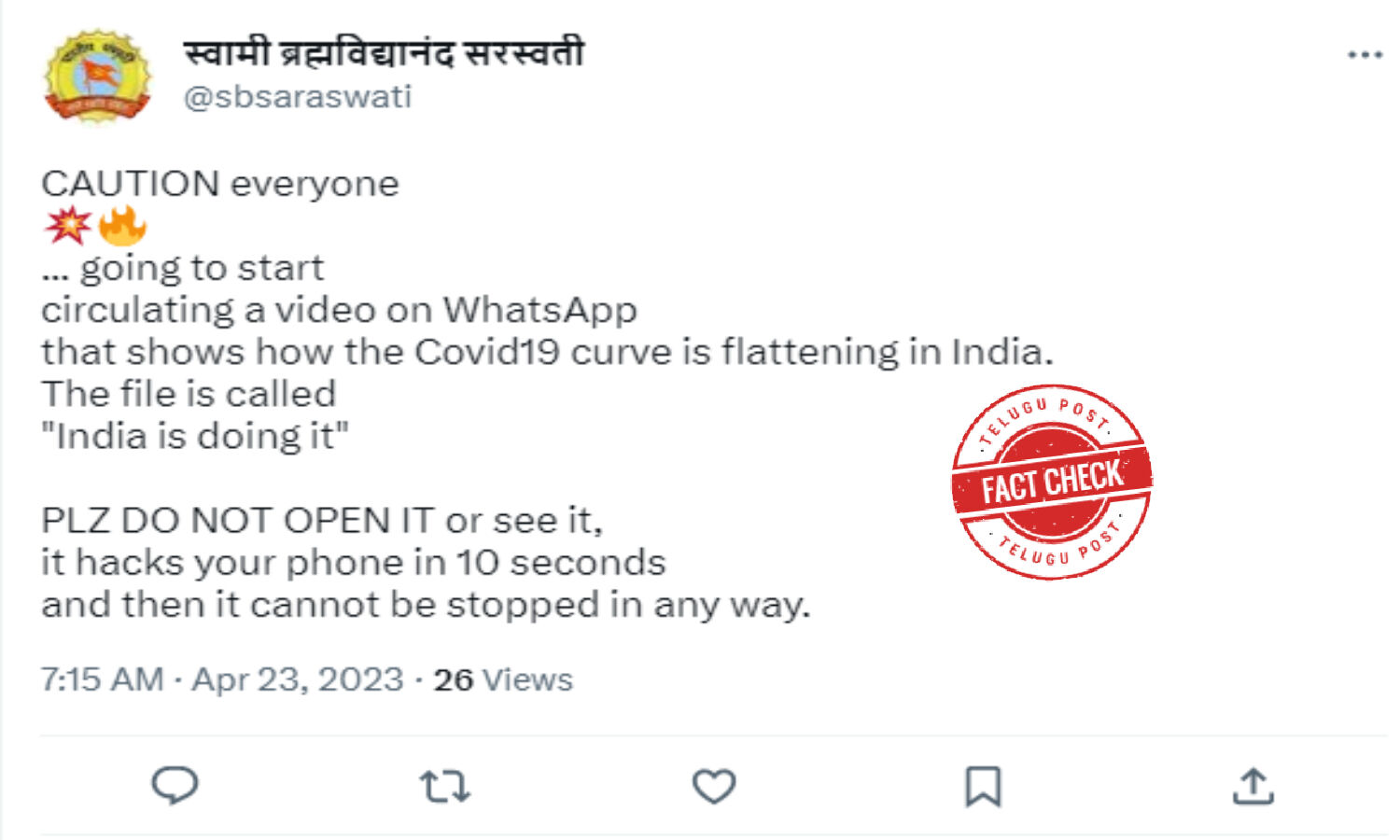The height and width of the screenshot is (840, 1400).
Task: Open the share upload icon
Action: [x=1253, y=786]
